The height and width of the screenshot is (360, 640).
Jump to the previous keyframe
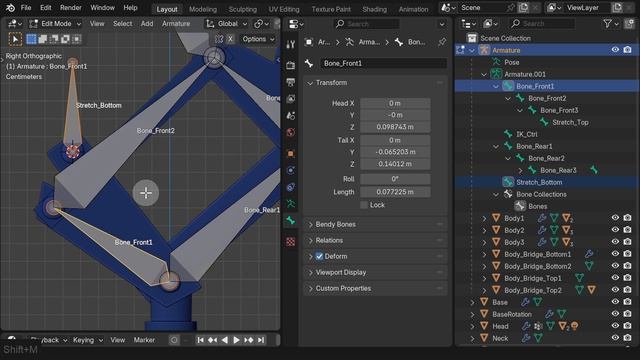pos(213,340)
